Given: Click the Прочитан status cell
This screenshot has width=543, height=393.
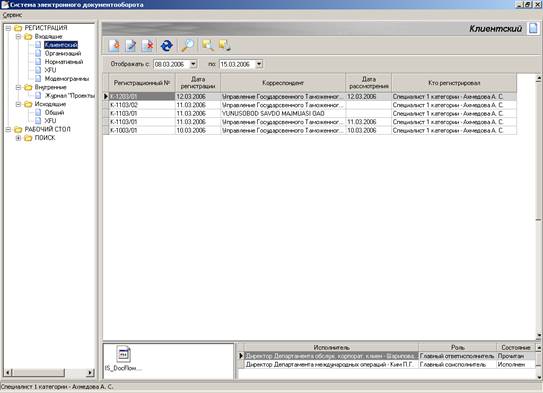Looking at the screenshot, I should 516,356.
